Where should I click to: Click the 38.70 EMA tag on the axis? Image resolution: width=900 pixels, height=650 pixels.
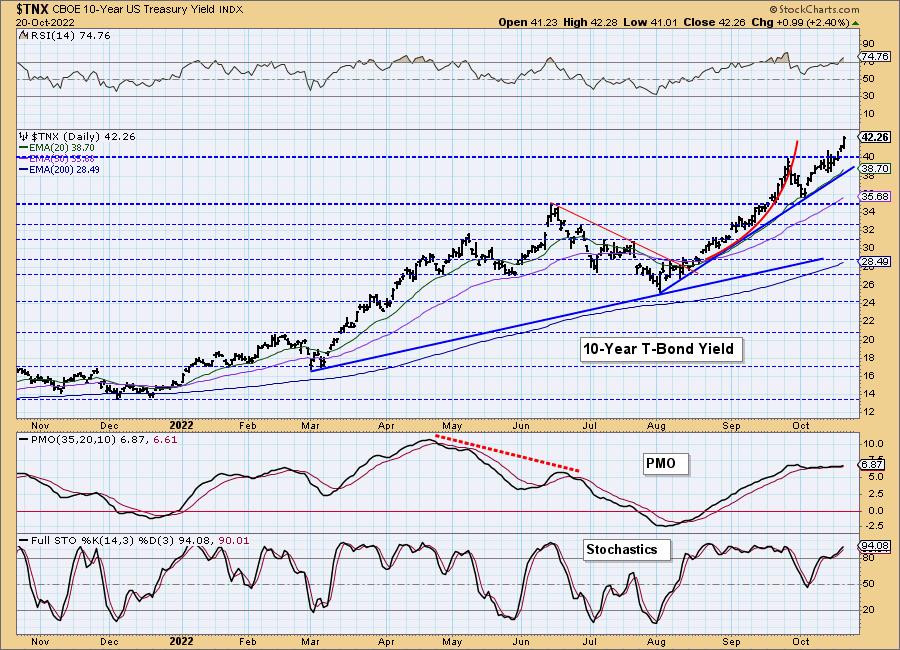[x=875, y=168]
